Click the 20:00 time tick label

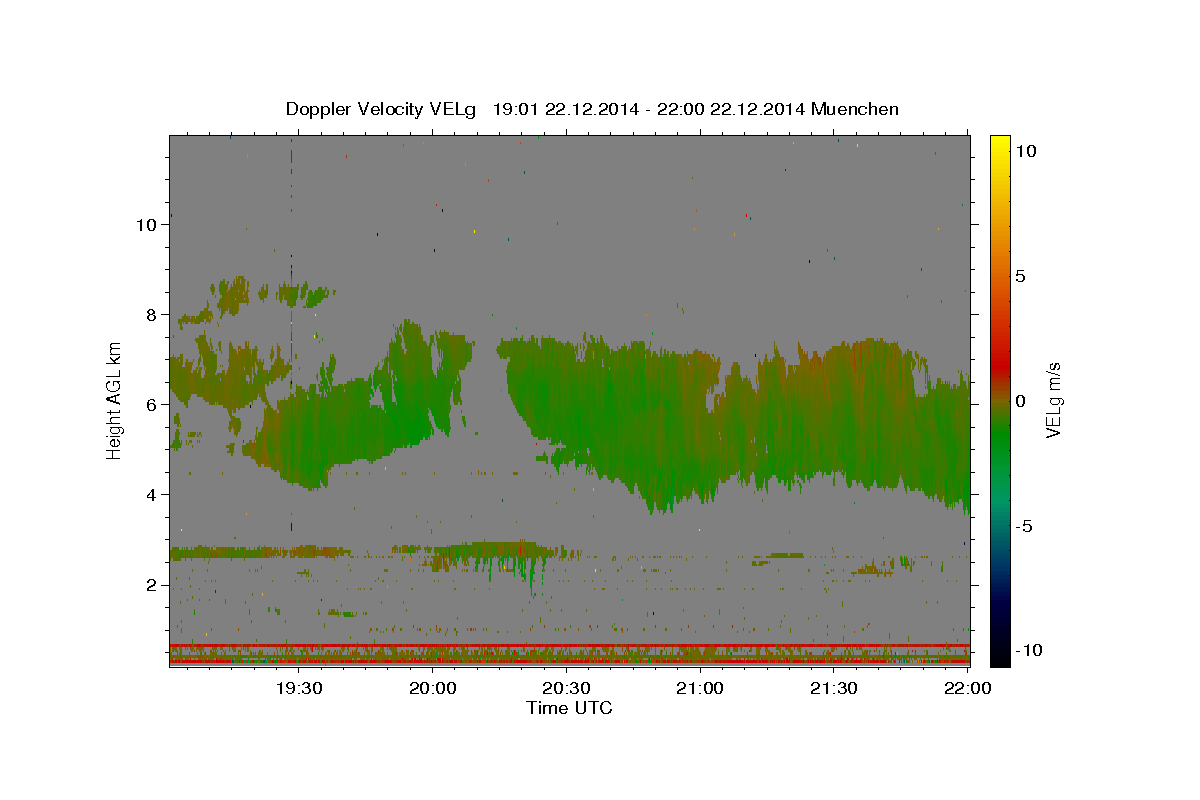coord(432,688)
